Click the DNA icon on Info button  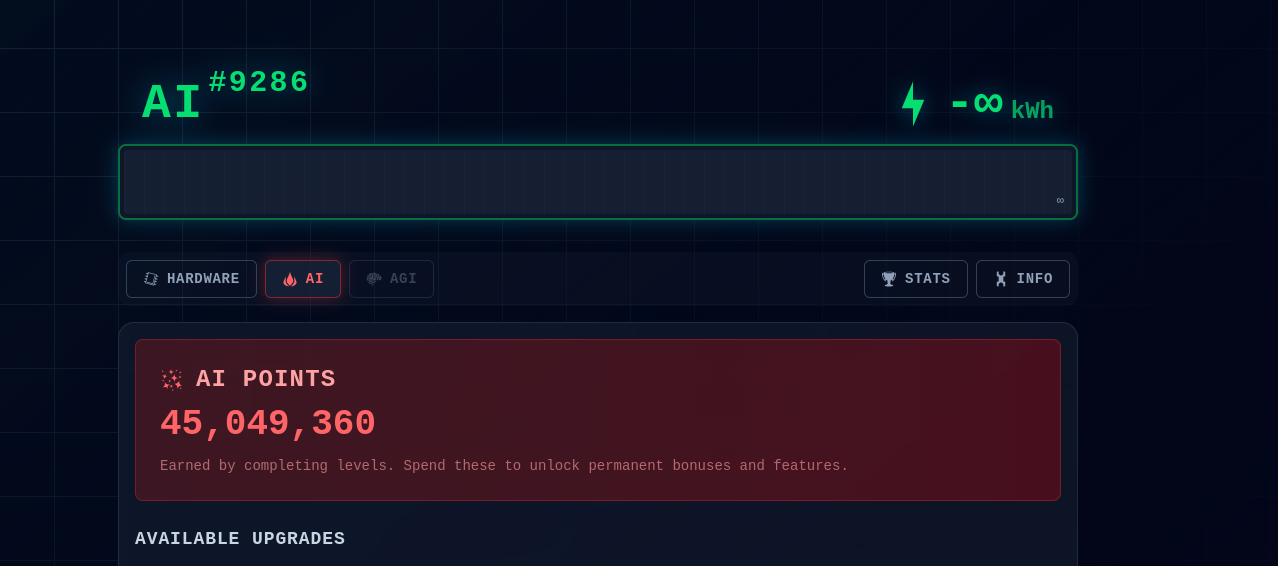tap(1001, 279)
